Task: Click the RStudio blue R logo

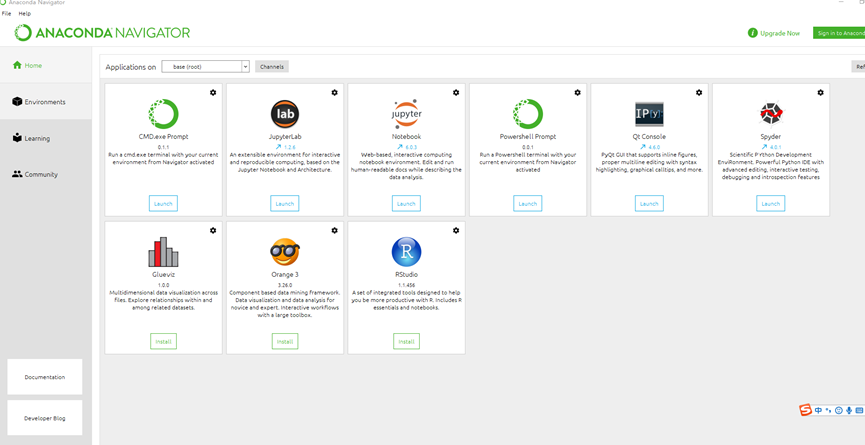Action: click(407, 252)
